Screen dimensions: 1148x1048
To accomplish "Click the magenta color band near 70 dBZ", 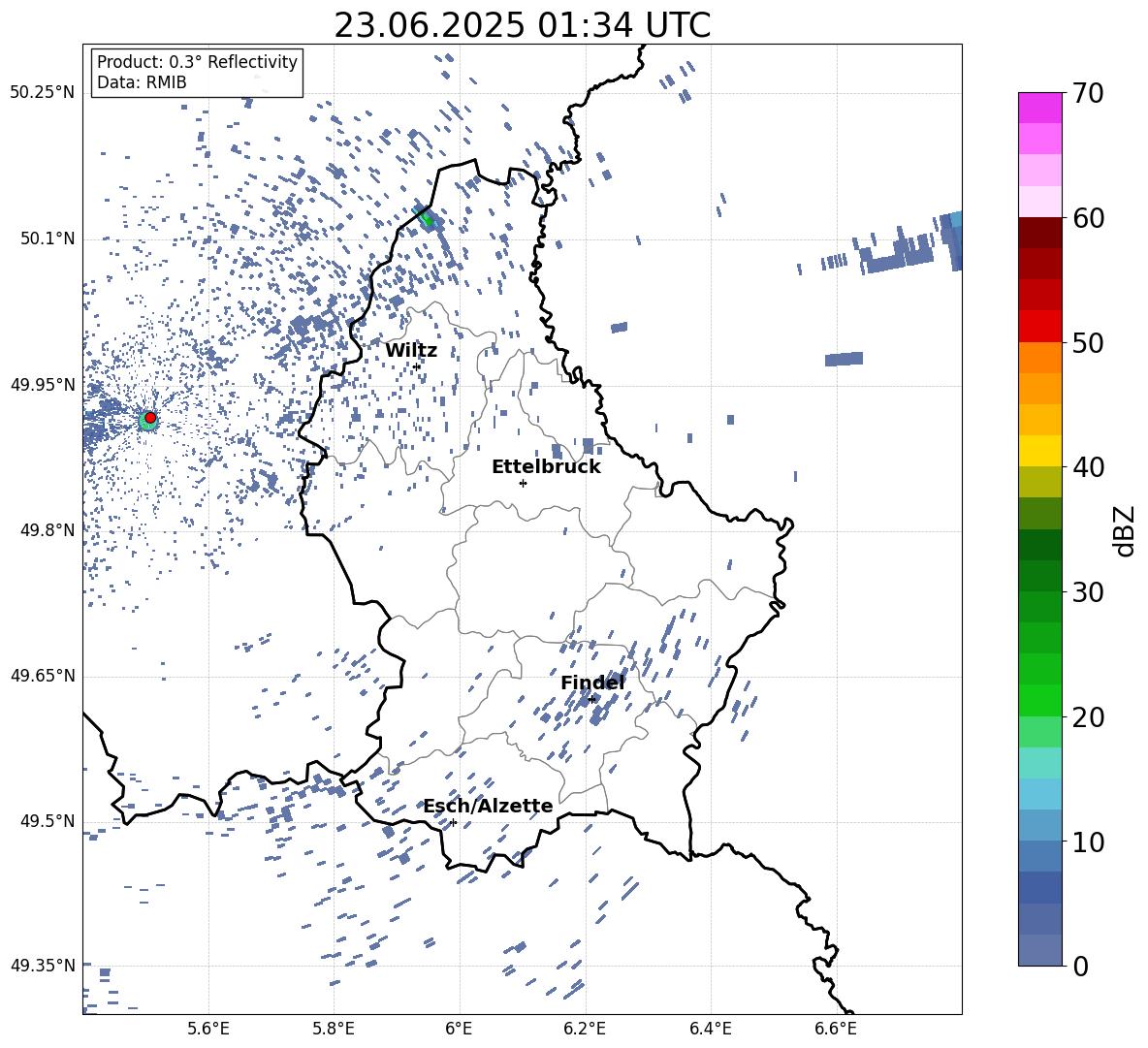I will coord(1039,108).
